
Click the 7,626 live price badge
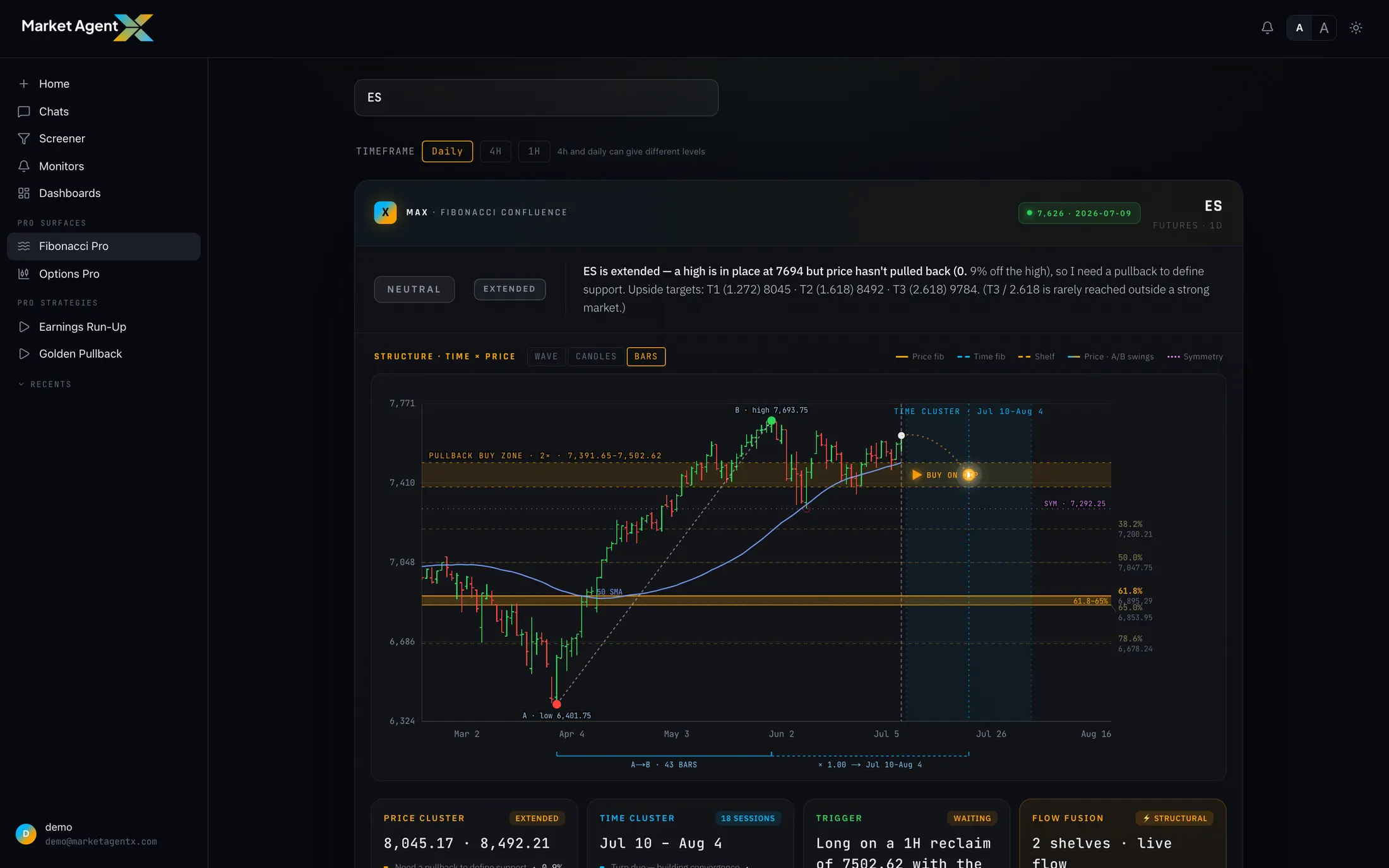tap(1079, 213)
